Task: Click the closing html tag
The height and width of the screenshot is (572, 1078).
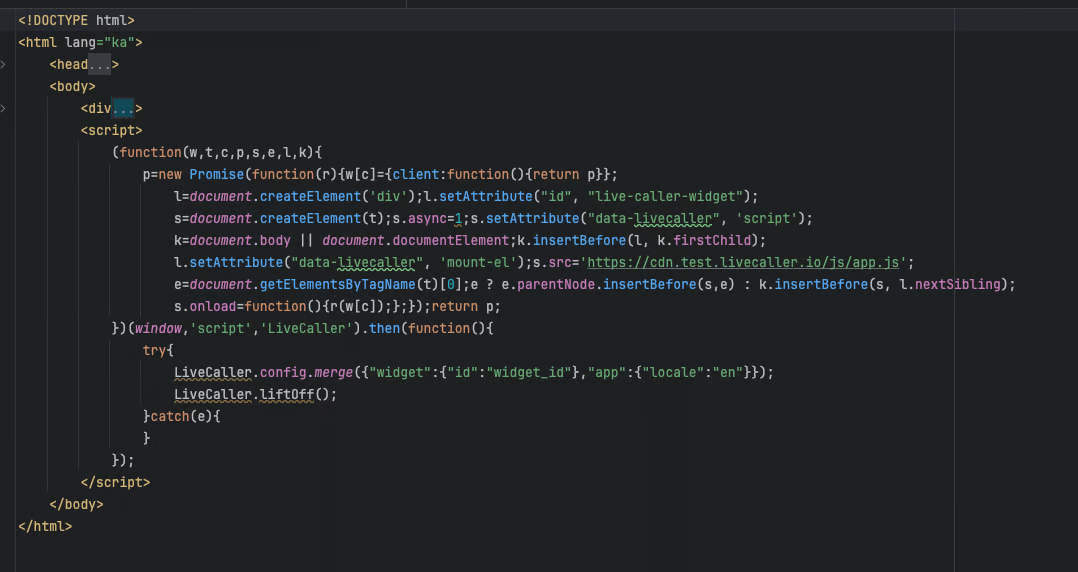Action: tap(45, 526)
